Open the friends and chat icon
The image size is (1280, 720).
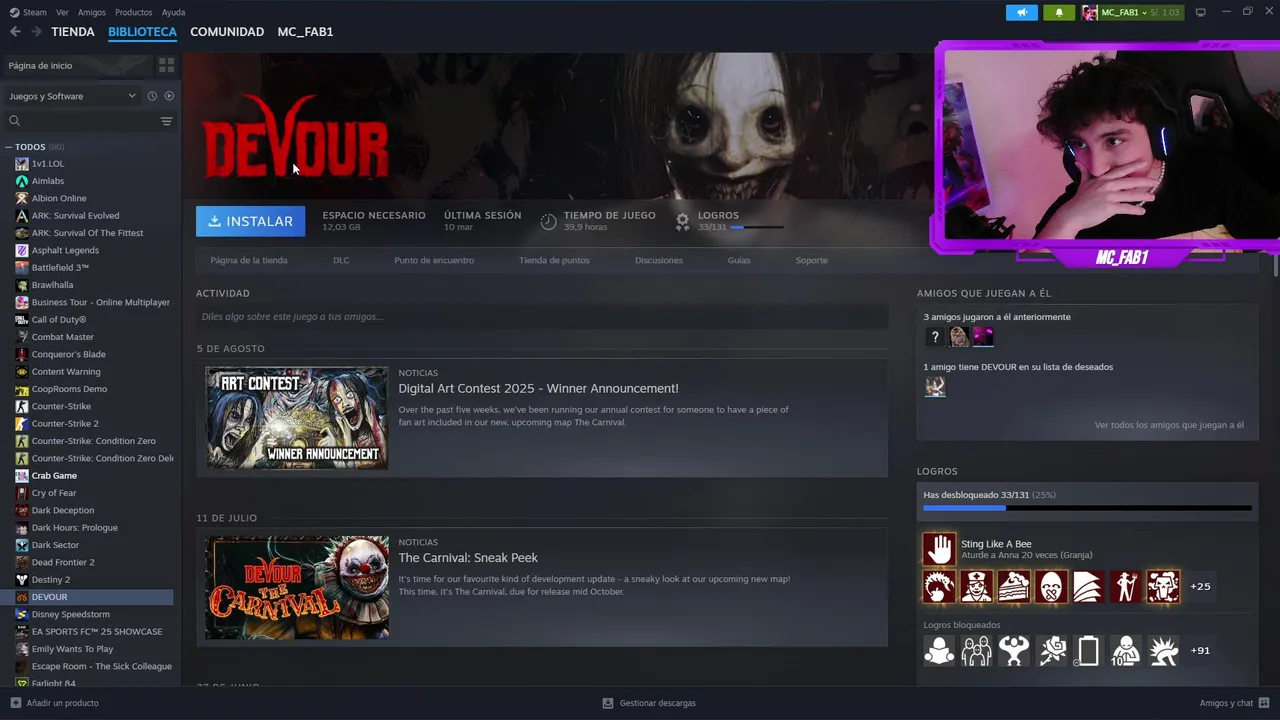[1265, 703]
